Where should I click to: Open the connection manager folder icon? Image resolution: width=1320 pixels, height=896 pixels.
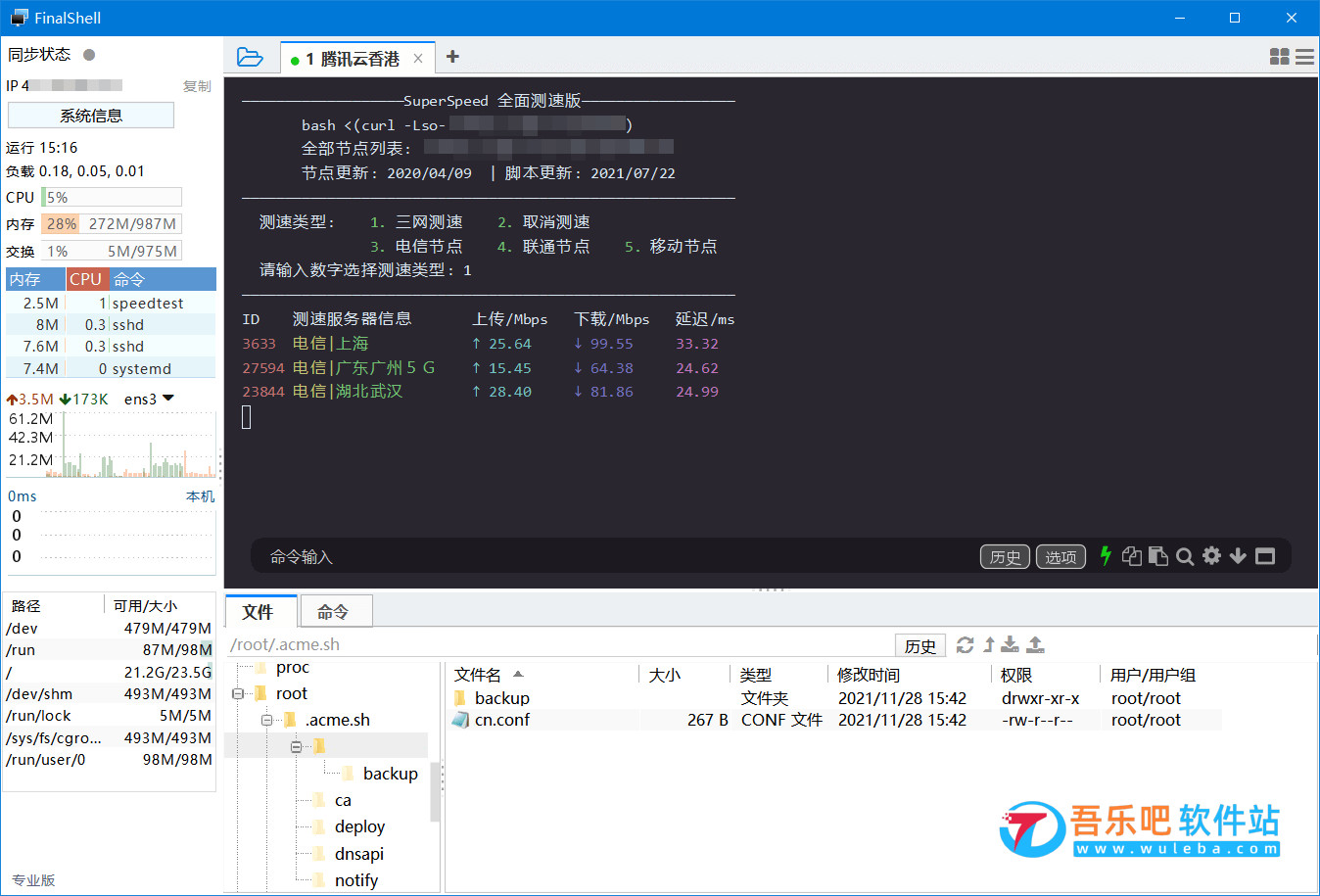(250, 57)
